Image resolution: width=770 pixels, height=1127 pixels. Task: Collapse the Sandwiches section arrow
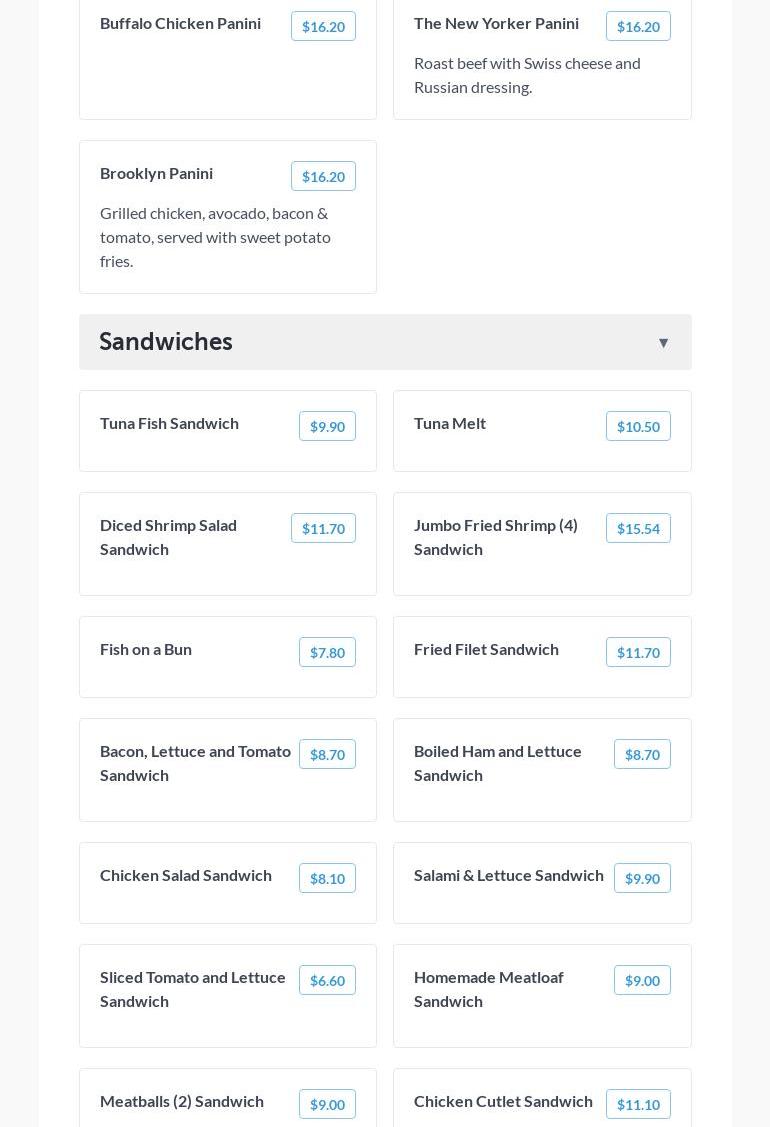pyautogui.click(x=663, y=343)
